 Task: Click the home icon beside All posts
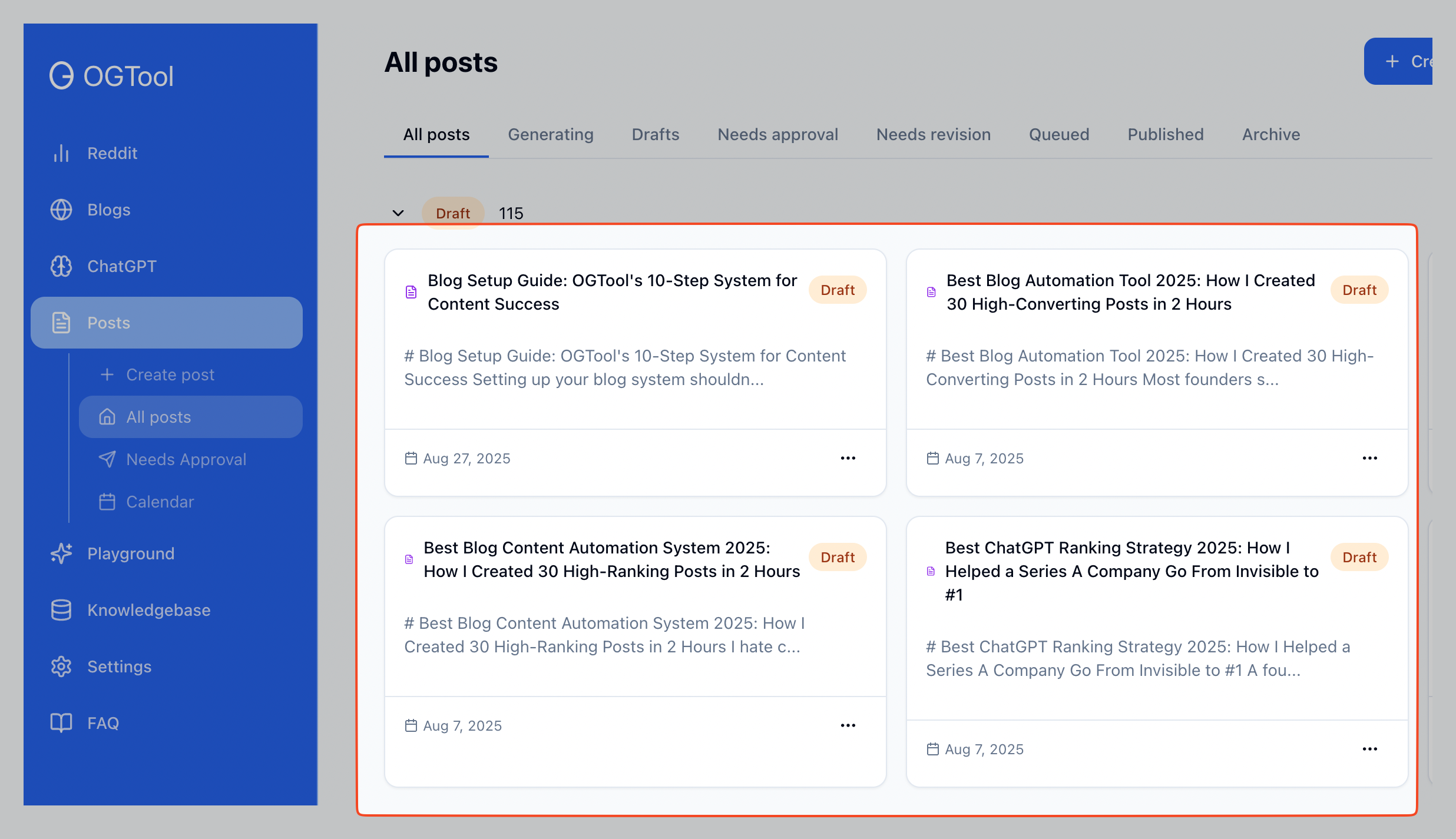[107, 417]
